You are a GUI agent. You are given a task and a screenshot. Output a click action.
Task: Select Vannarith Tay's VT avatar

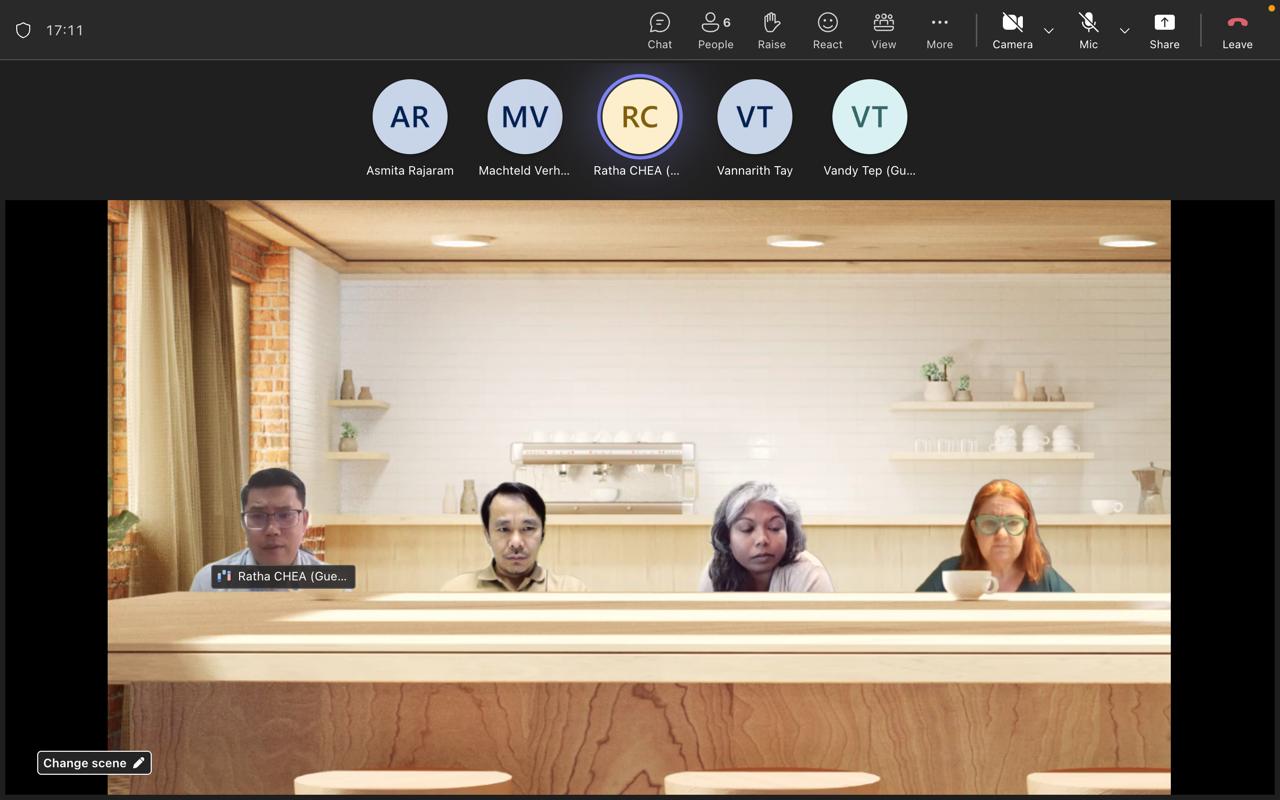point(754,117)
